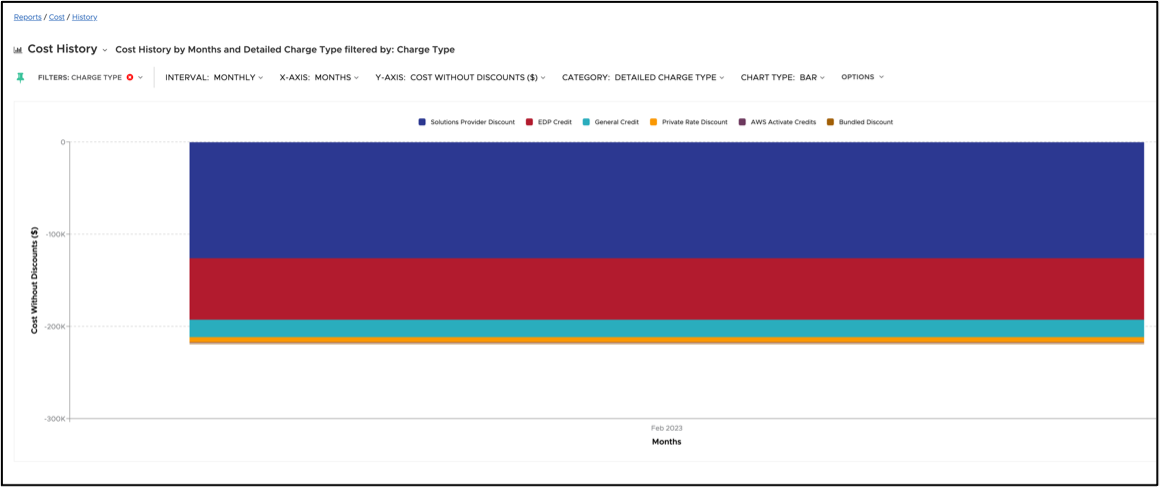
Task: Click the Cost Without Discounts ($) axis title
Action: 34,280
